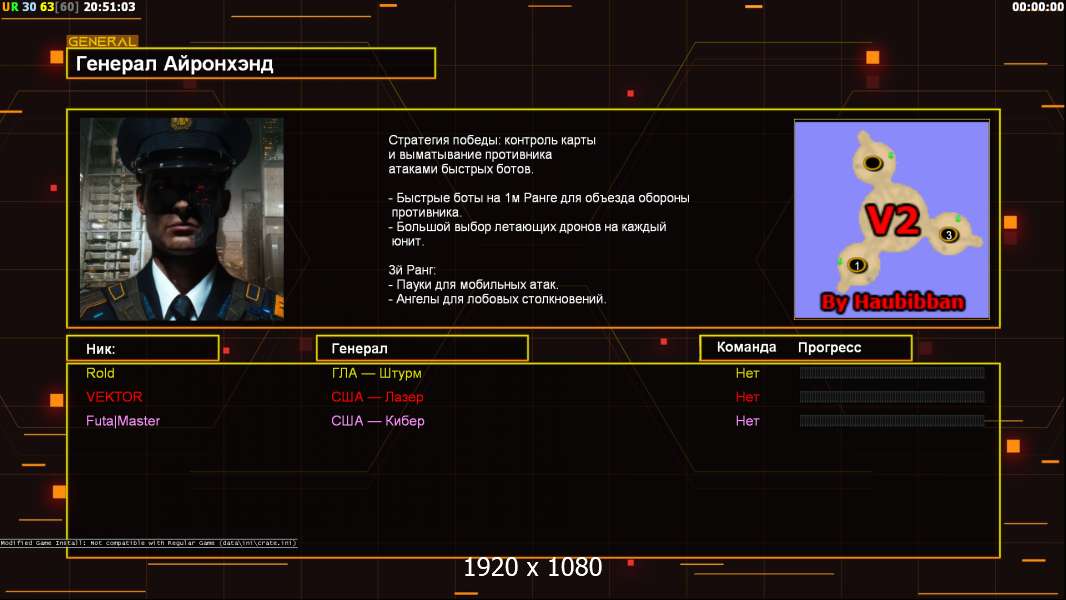This screenshot has height=600, width=1066.
Task: Click the 'GENERAL' label tag
Action: 102,41
